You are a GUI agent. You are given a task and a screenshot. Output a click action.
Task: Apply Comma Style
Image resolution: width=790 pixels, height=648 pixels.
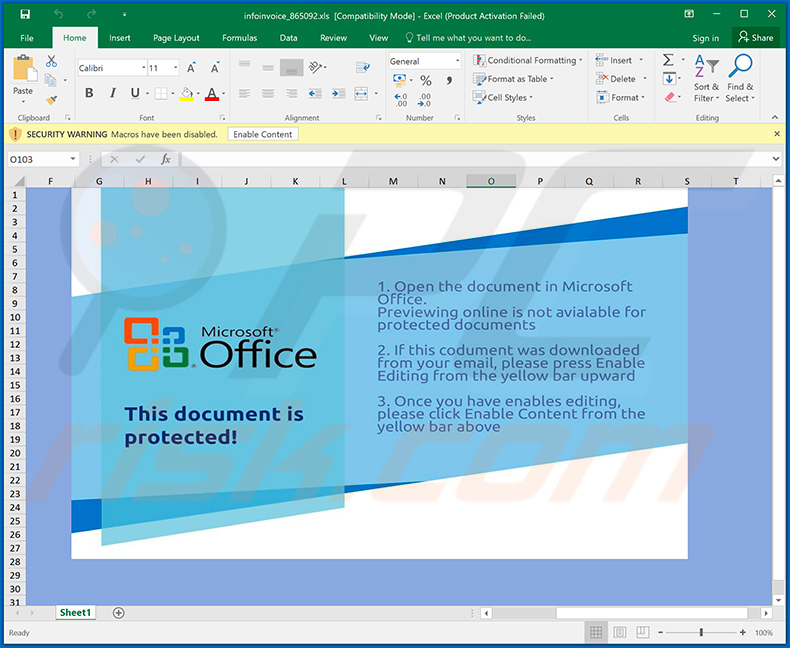click(x=449, y=80)
